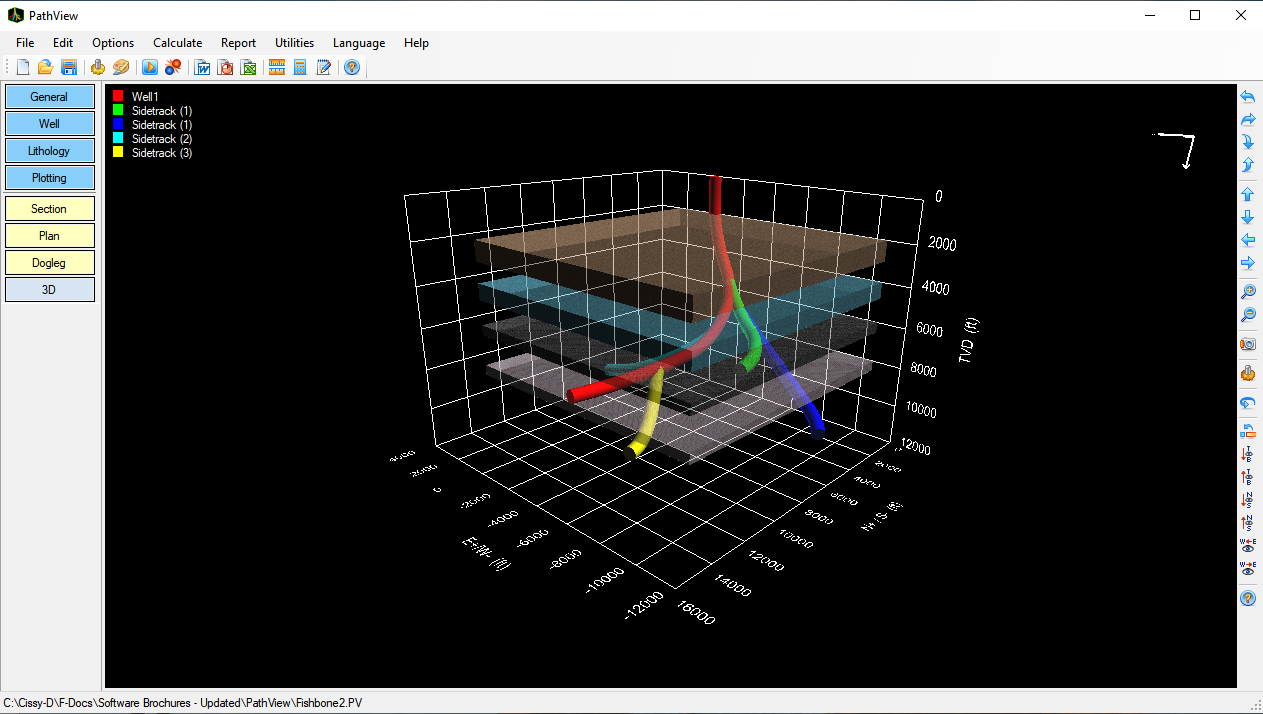
Task: Open the color palette settings icon
Action: 121,67
